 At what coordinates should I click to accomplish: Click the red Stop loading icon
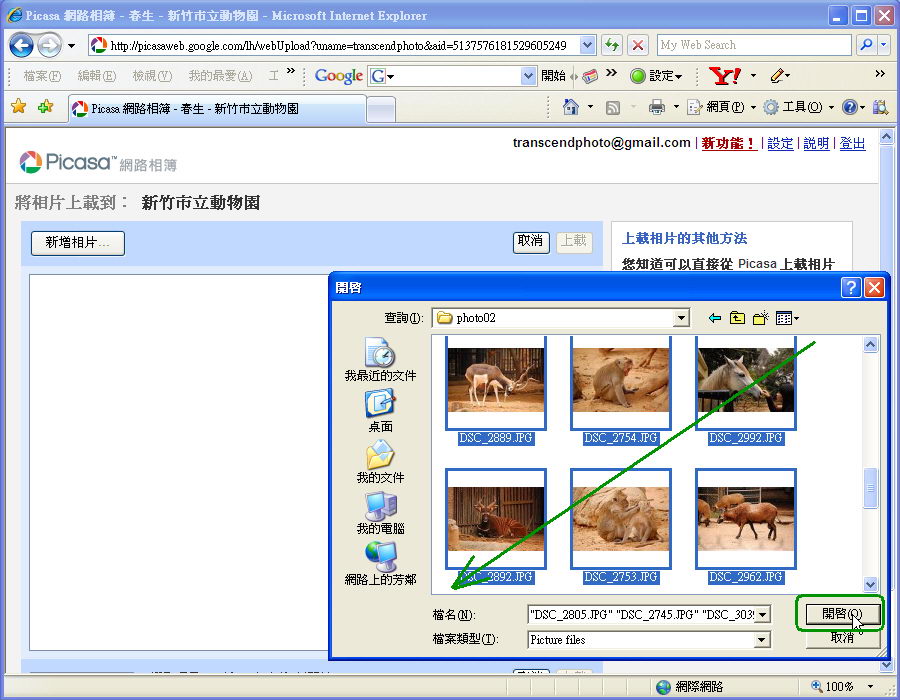(x=638, y=45)
